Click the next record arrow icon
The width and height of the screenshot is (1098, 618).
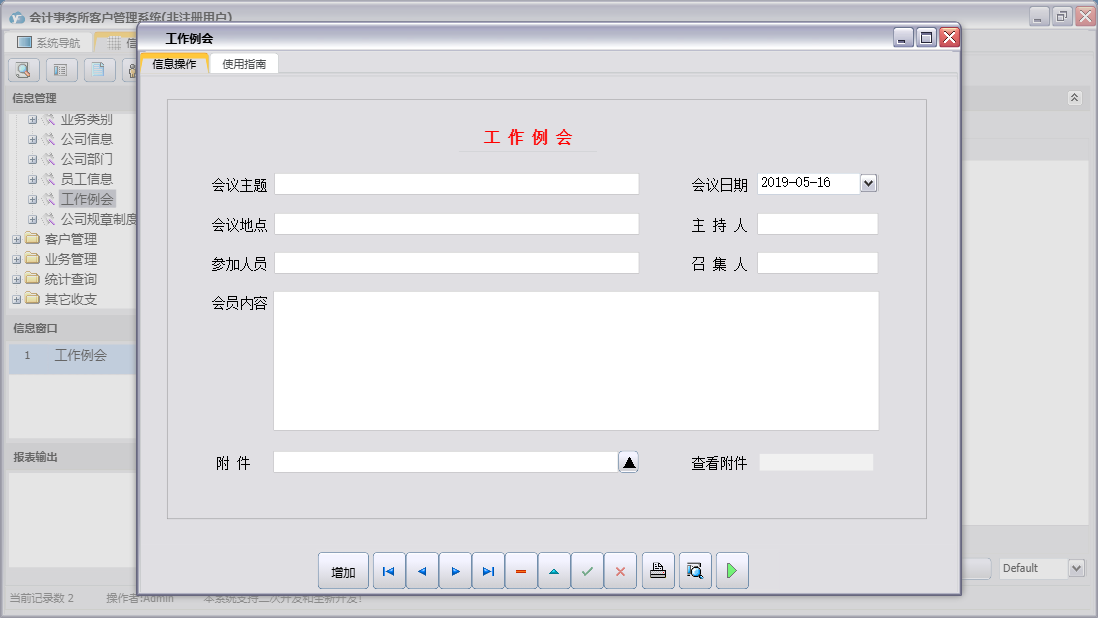pyautogui.click(x=455, y=570)
